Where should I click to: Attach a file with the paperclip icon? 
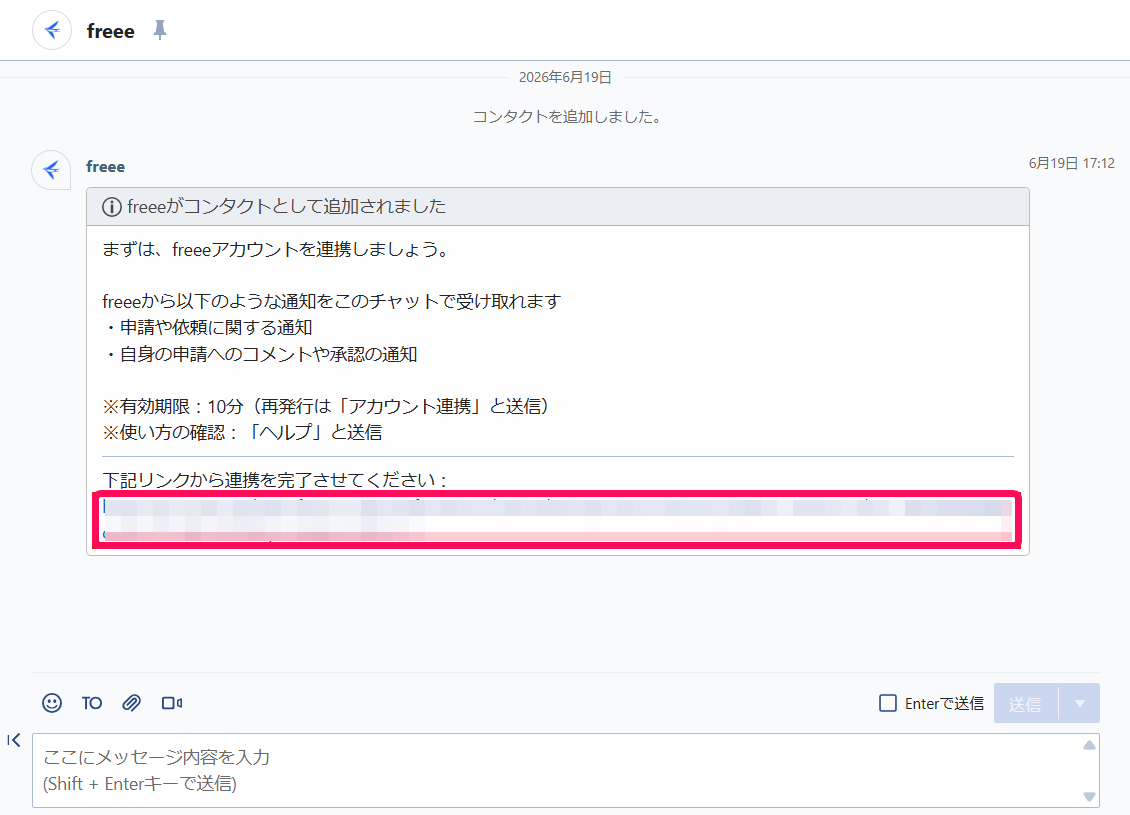click(x=131, y=703)
